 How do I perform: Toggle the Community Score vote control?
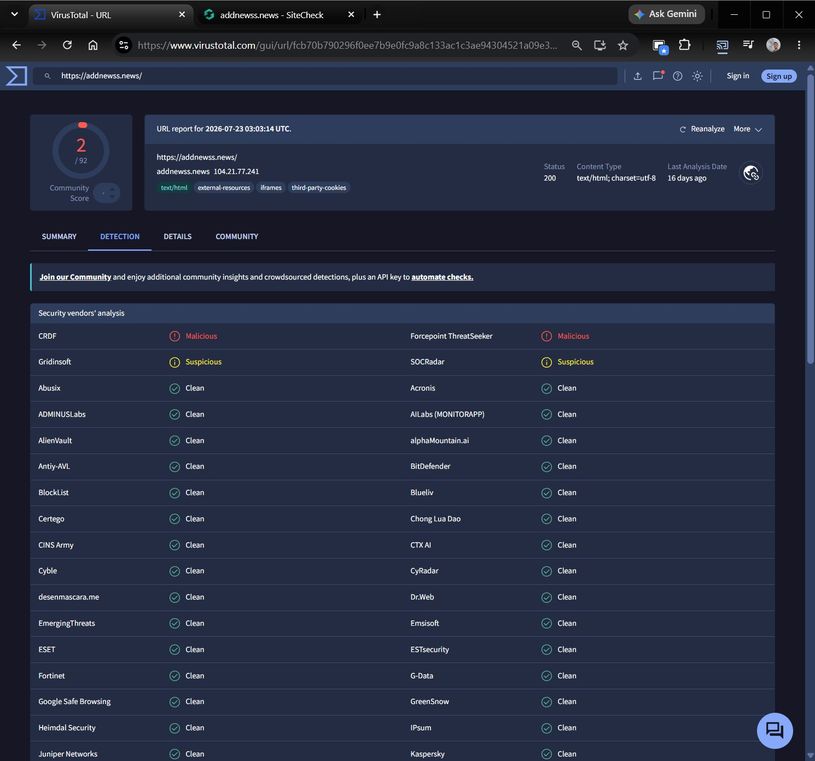click(x=107, y=193)
